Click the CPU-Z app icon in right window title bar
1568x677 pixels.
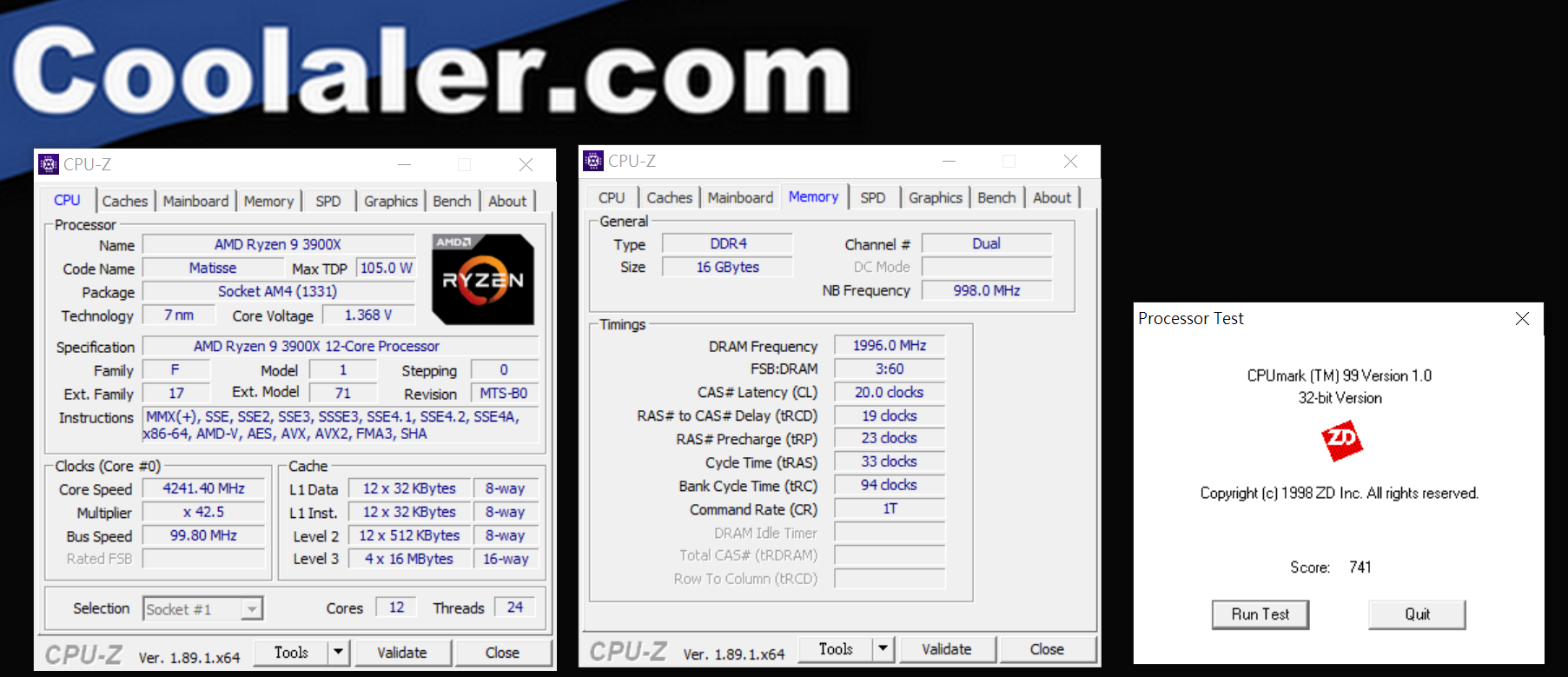click(593, 161)
